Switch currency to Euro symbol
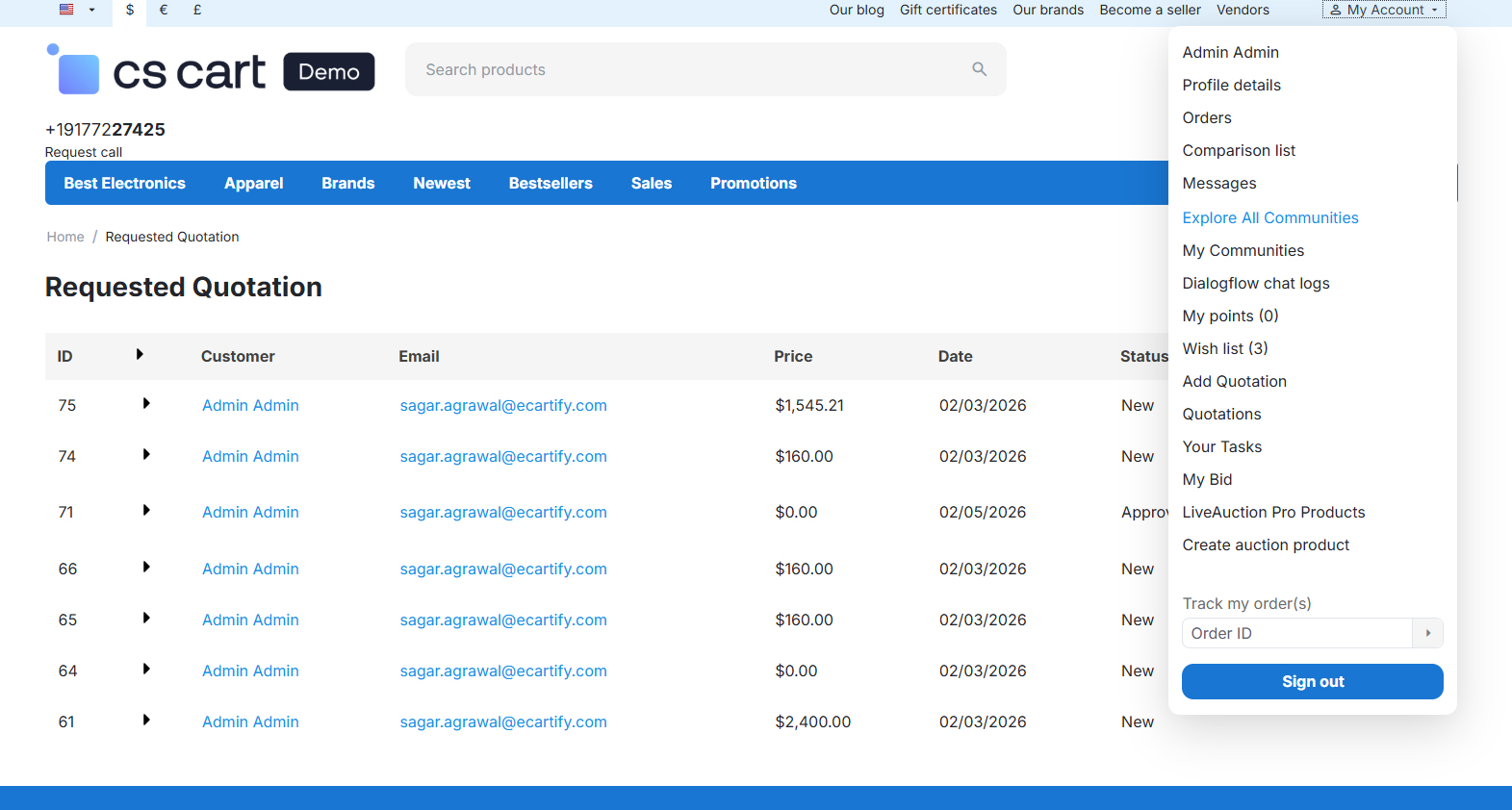 pyautogui.click(x=164, y=10)
